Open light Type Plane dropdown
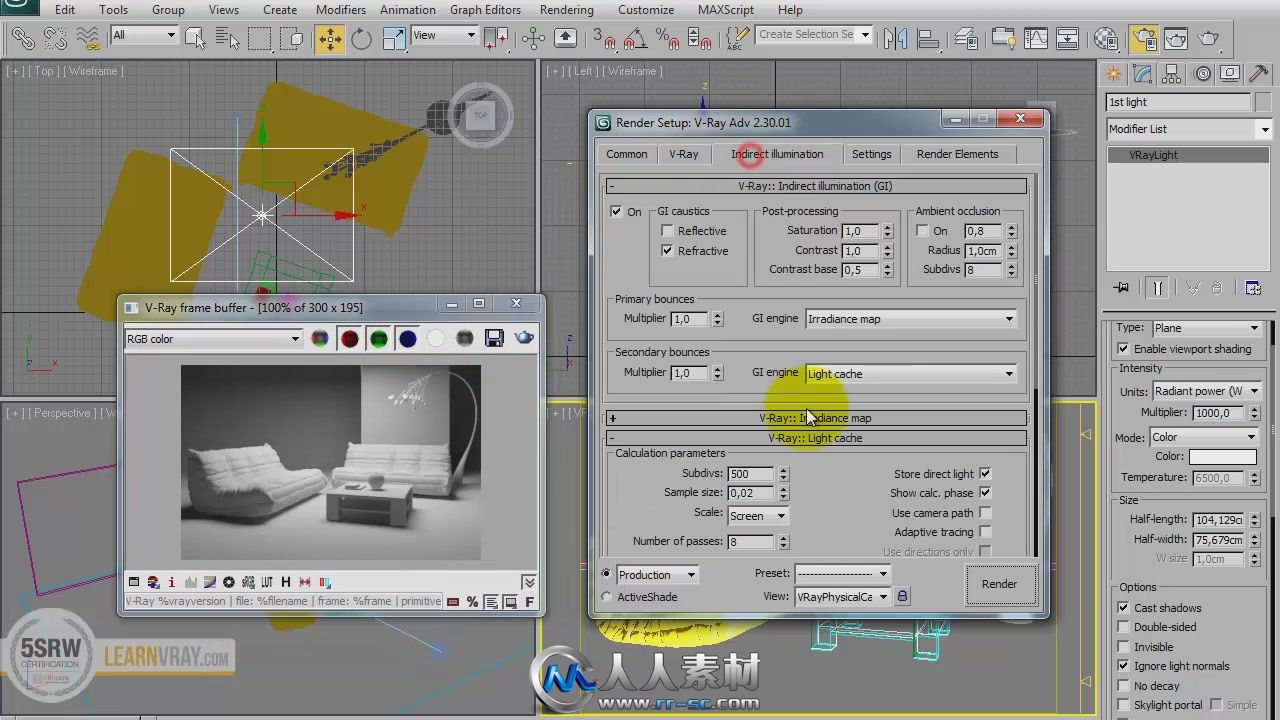The image size is (1280, 720). [1206, 328]
